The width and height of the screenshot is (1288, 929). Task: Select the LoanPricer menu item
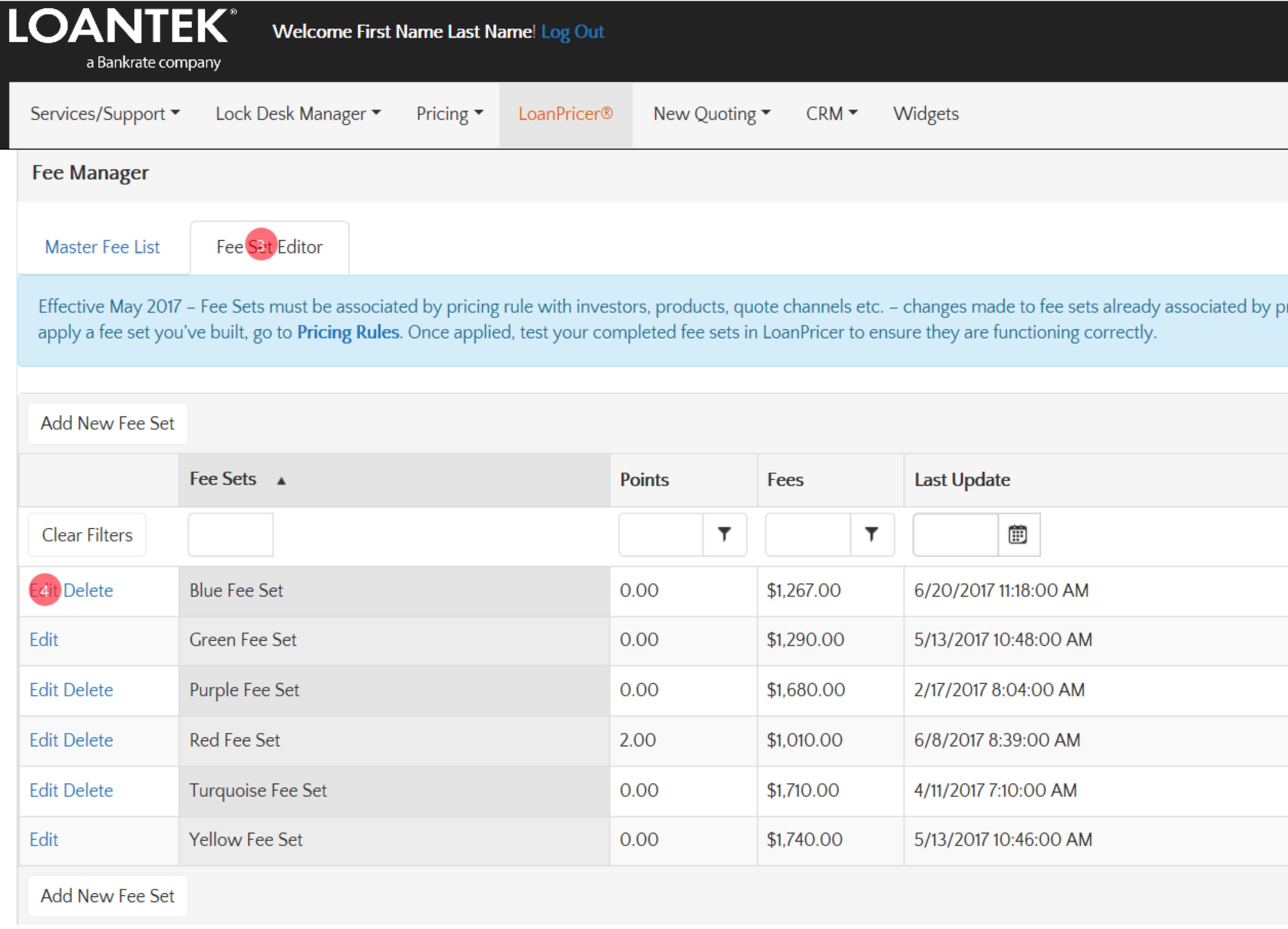click(x=565, y=114)
